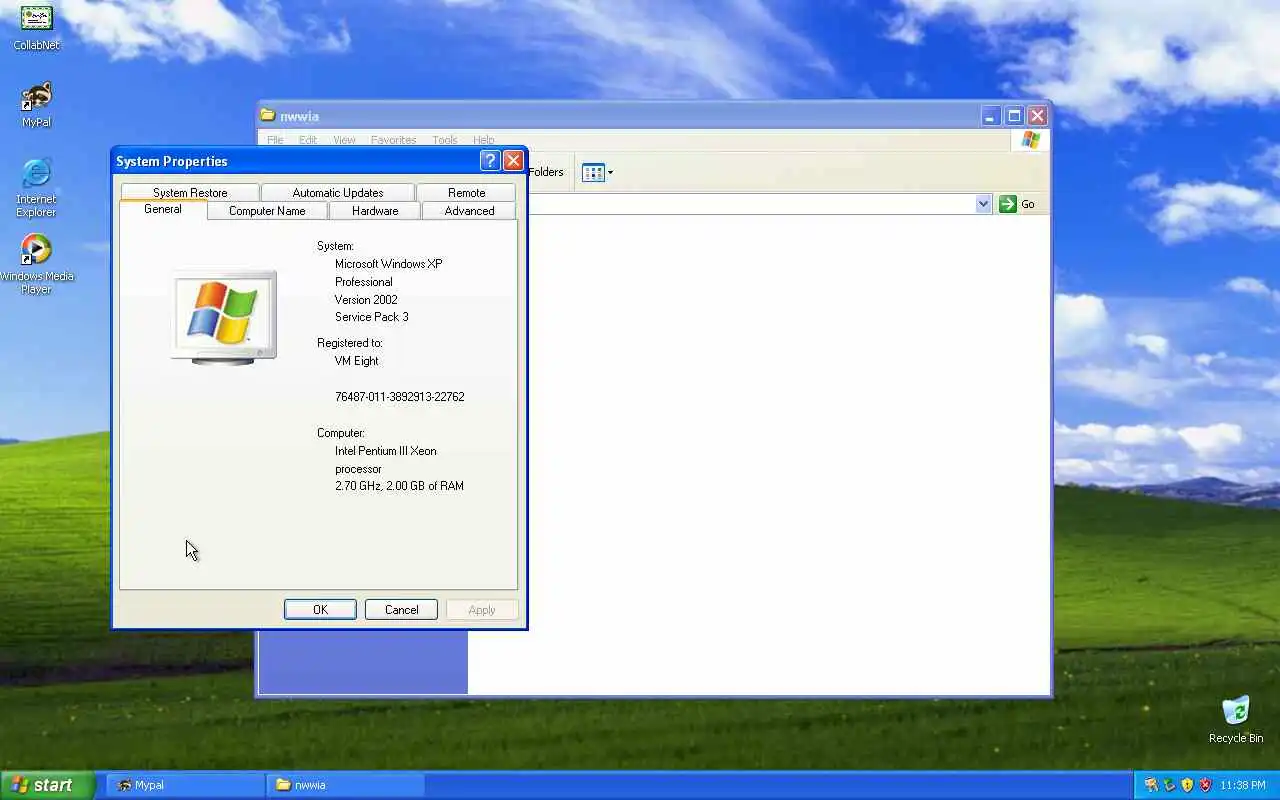The height and width of the screenshot is (800, 1280).
Task: Close the System Properties dialog
Action: tap(513, 161)
